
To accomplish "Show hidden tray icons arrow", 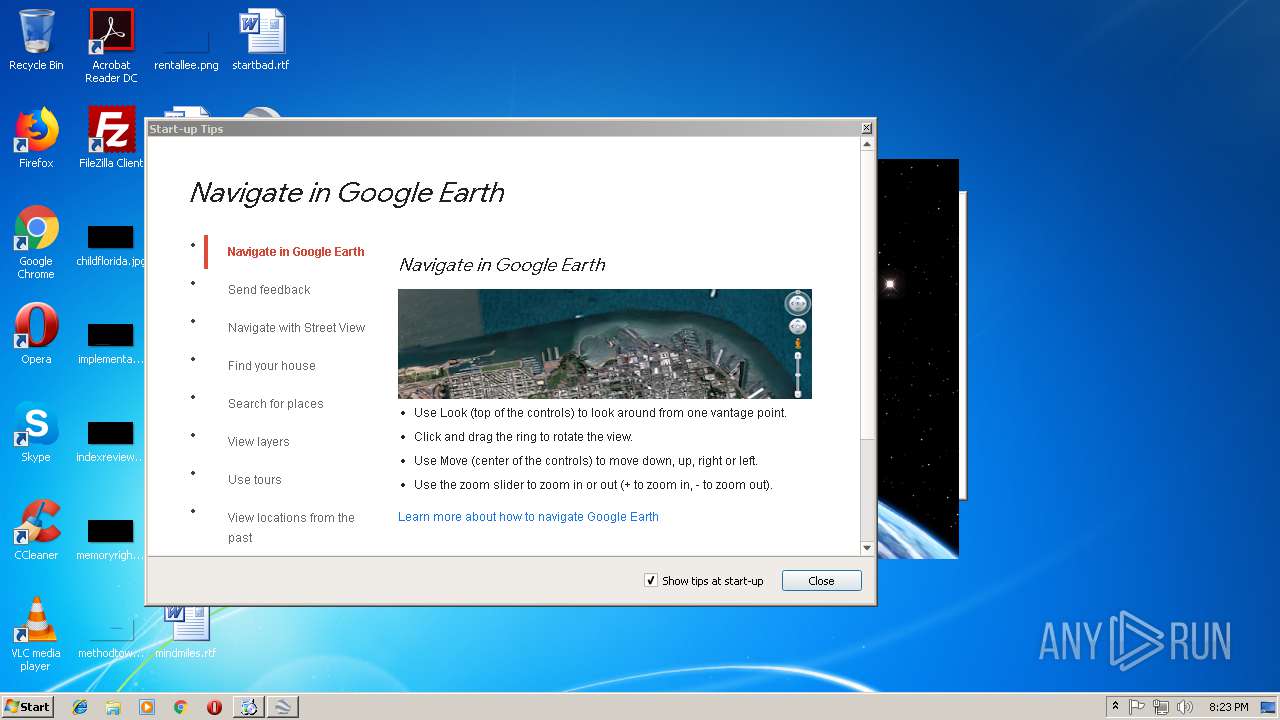I will 1115,707.
